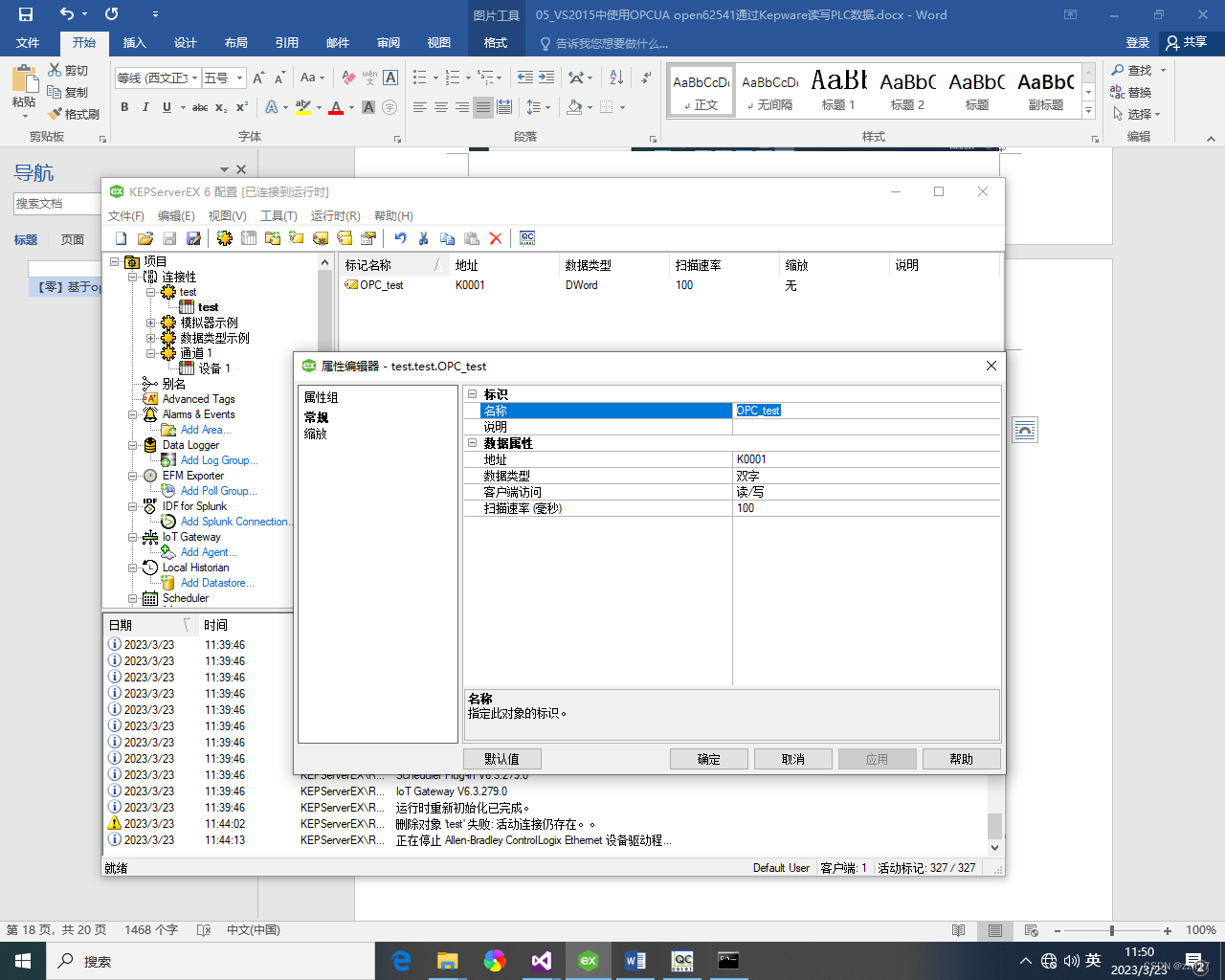Expand the 数据类型示例 tree node

150,338
